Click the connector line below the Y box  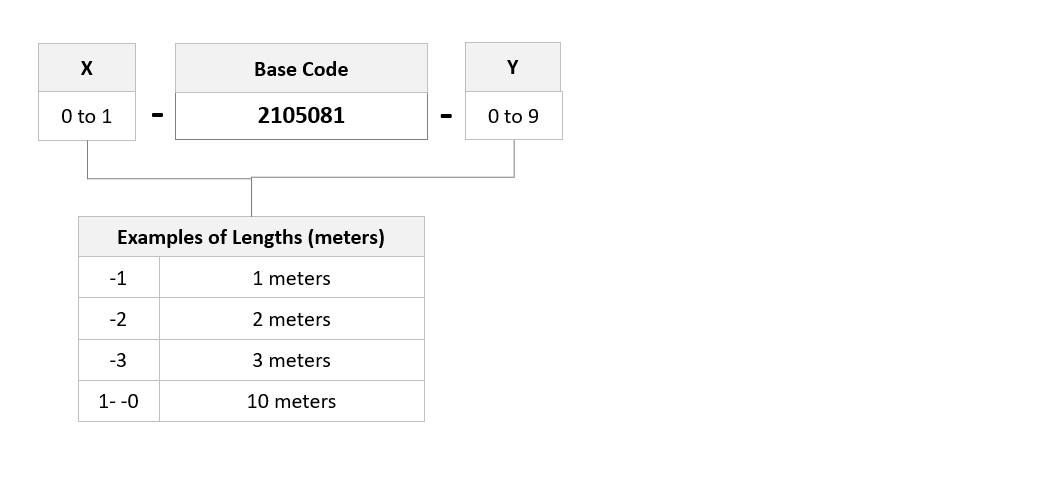click(514, 159)
